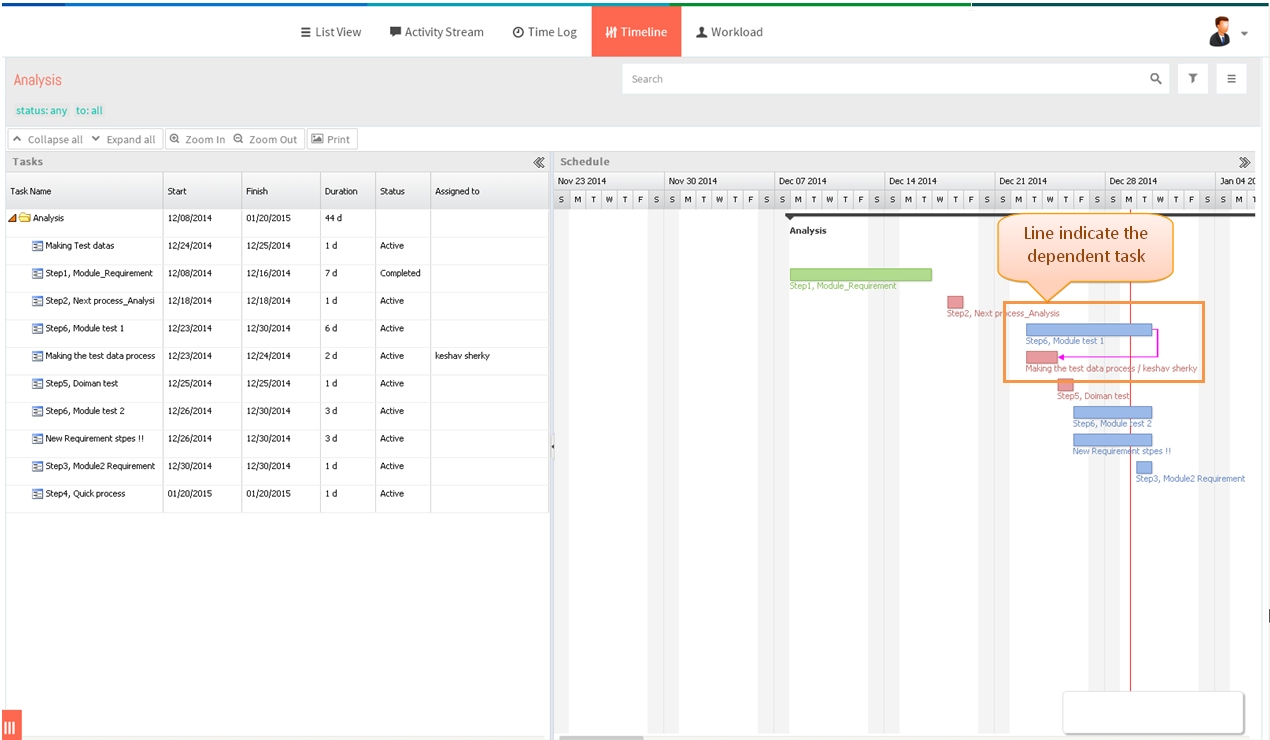The height and width of the screenshot is (740, 1270).
Task: Click the Analysis folder icon
Action: click(25, 218)
